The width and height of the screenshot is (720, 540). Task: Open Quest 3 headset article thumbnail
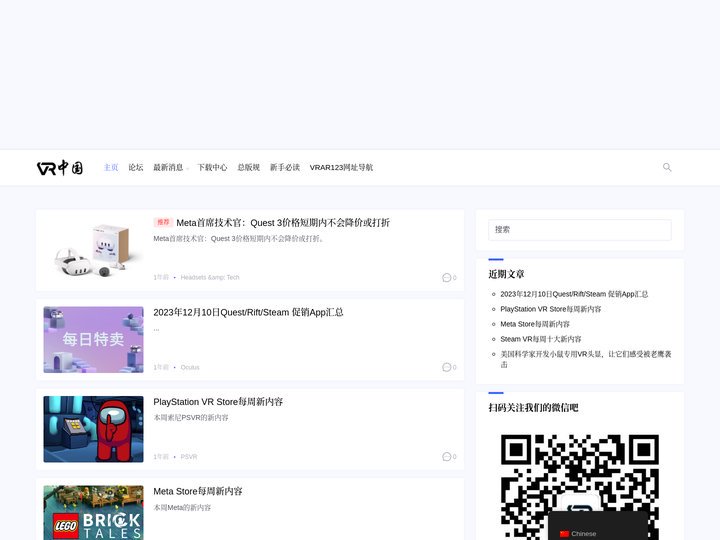(93, 250)
